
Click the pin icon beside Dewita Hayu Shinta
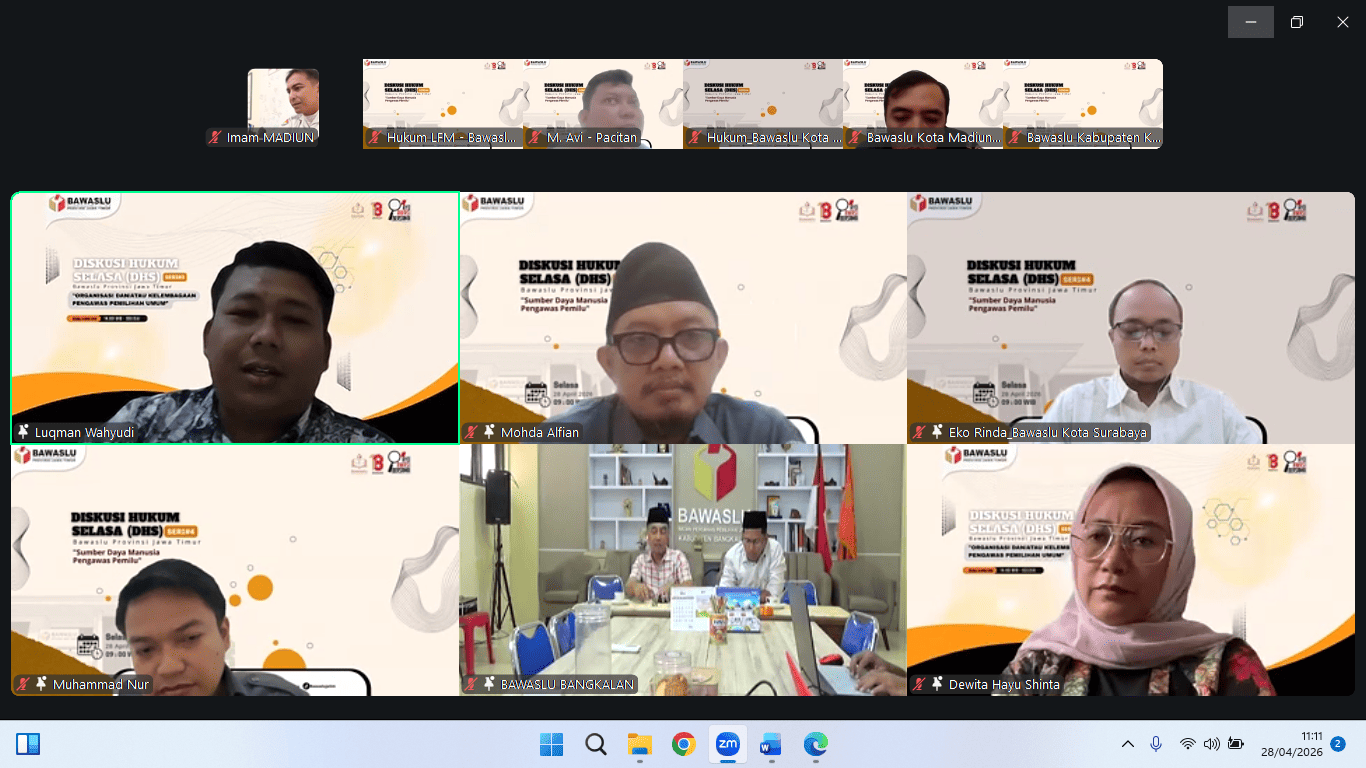(x=937, y=684)
